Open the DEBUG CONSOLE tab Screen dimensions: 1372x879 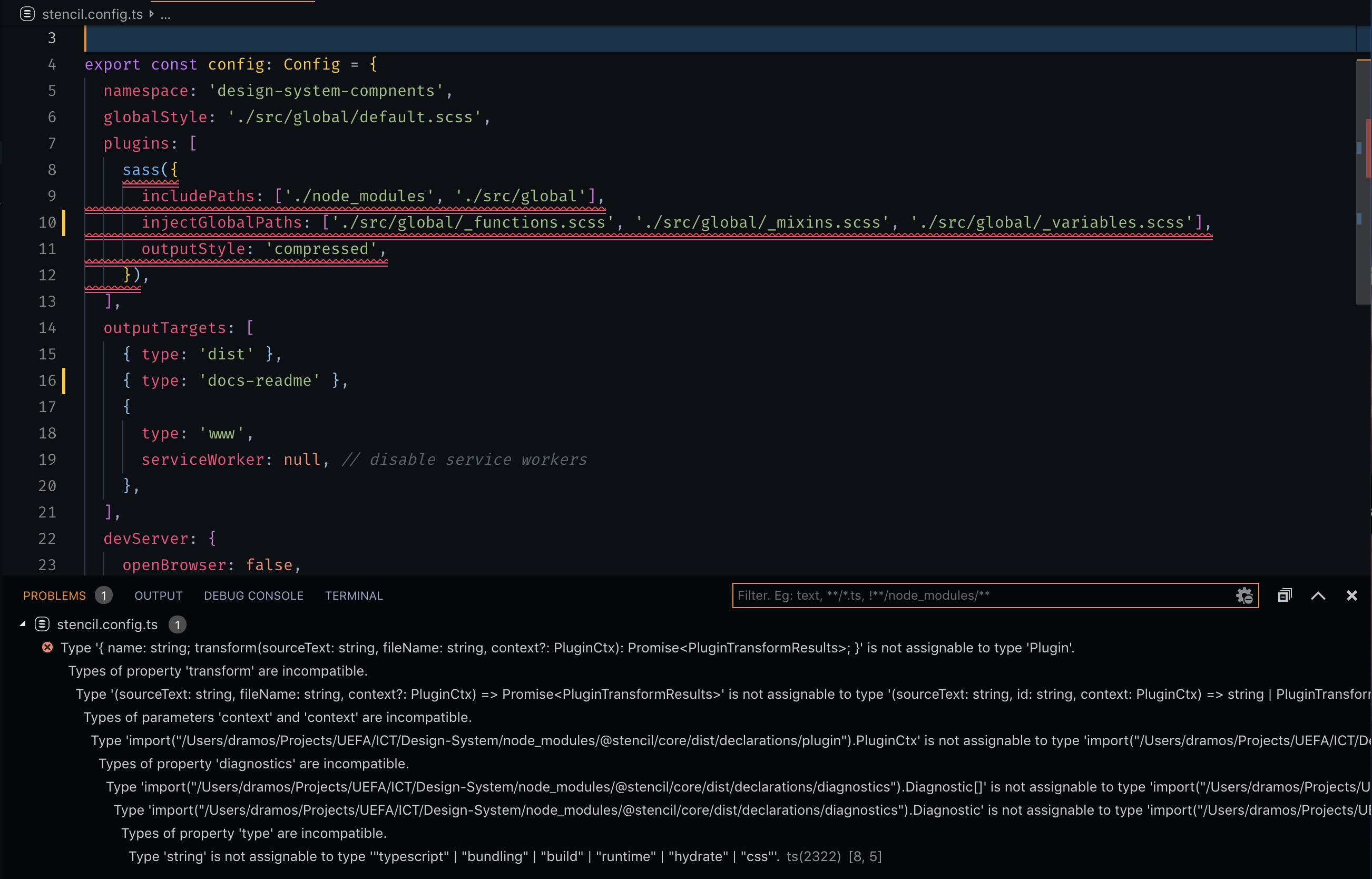click(253, 595)
